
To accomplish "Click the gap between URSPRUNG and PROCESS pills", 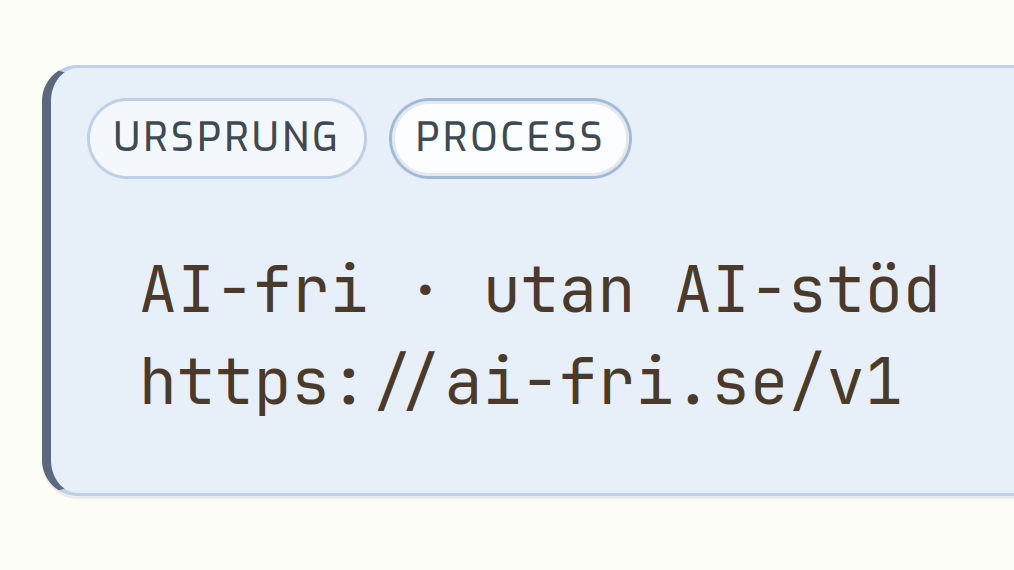I will point(378,138).
